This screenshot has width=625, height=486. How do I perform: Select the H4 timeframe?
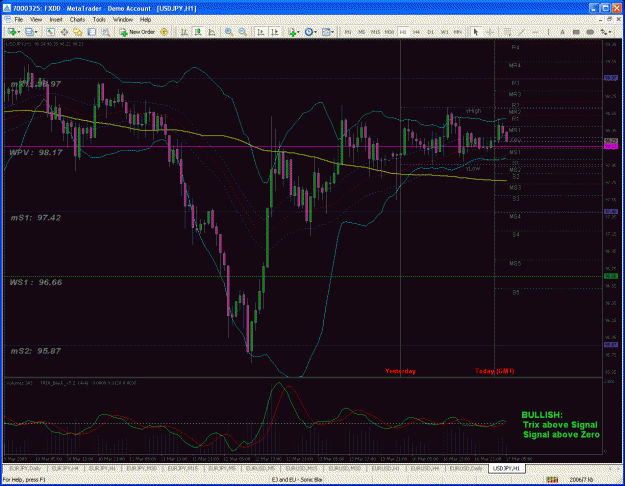click(x=417, y=32)
